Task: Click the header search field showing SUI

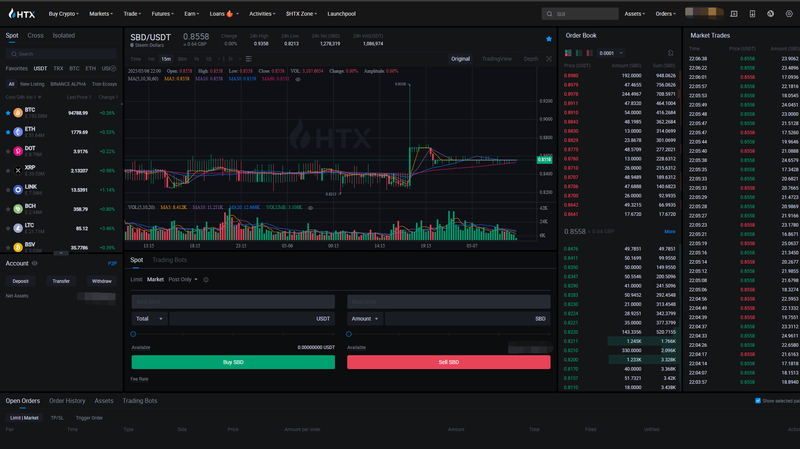Action: point(580,14)
